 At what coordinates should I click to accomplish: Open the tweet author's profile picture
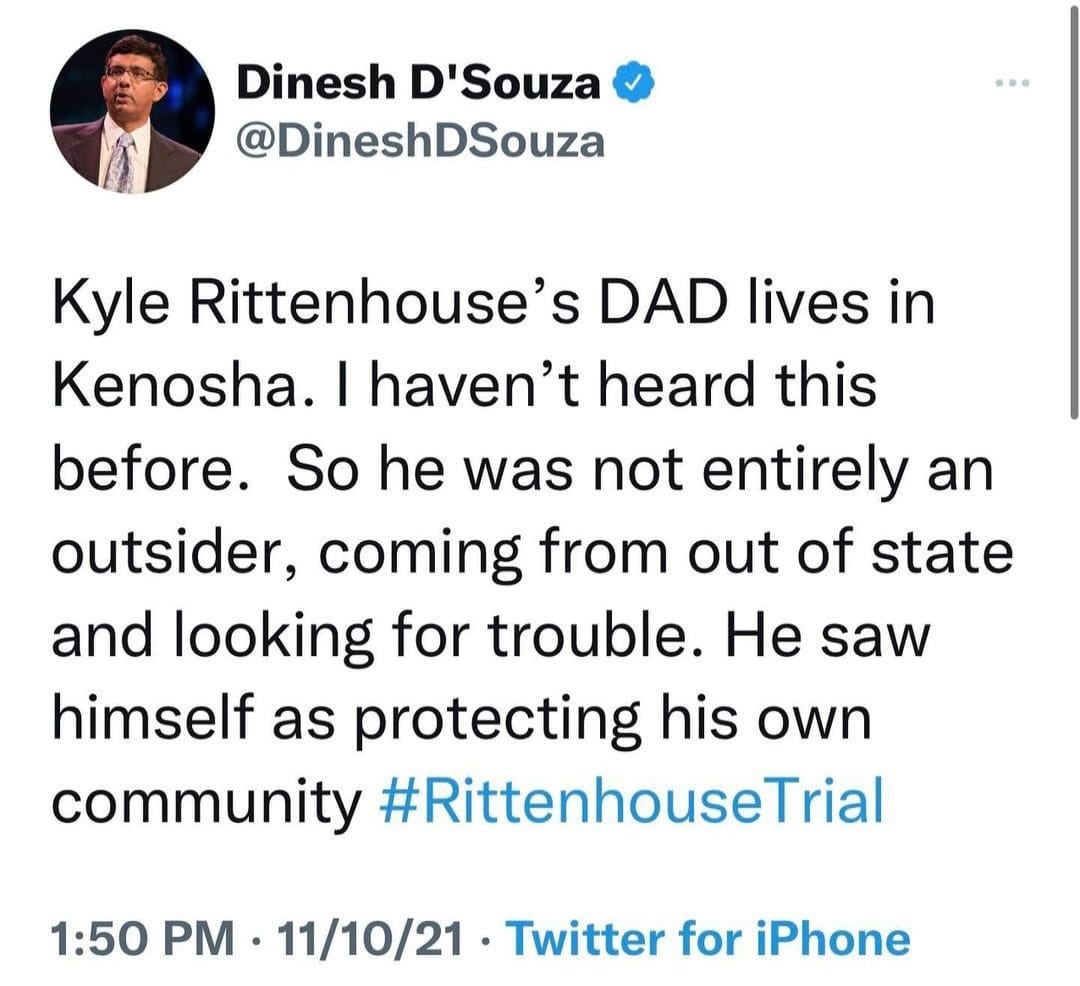[133, 111]
